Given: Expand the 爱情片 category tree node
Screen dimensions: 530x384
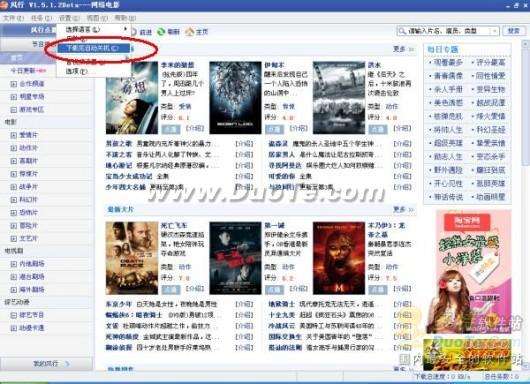Looking at the screenshot, I should tap(14, 135).
